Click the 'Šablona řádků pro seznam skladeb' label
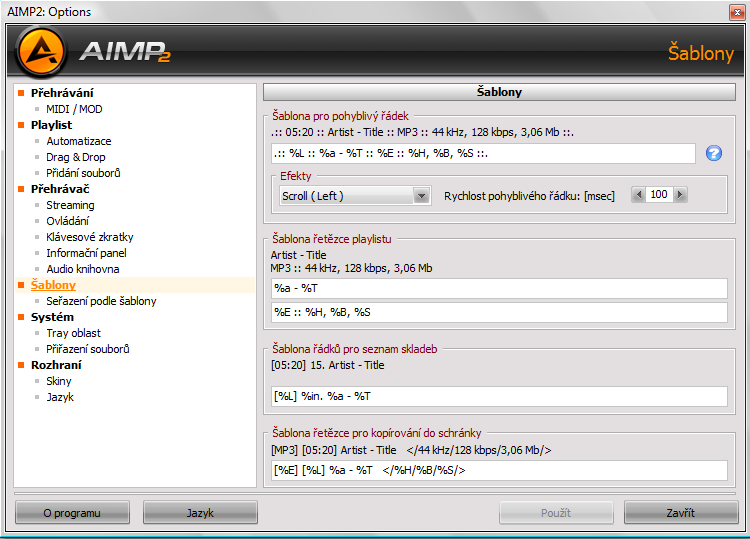The image size is (750, 539). coord(355,349)
